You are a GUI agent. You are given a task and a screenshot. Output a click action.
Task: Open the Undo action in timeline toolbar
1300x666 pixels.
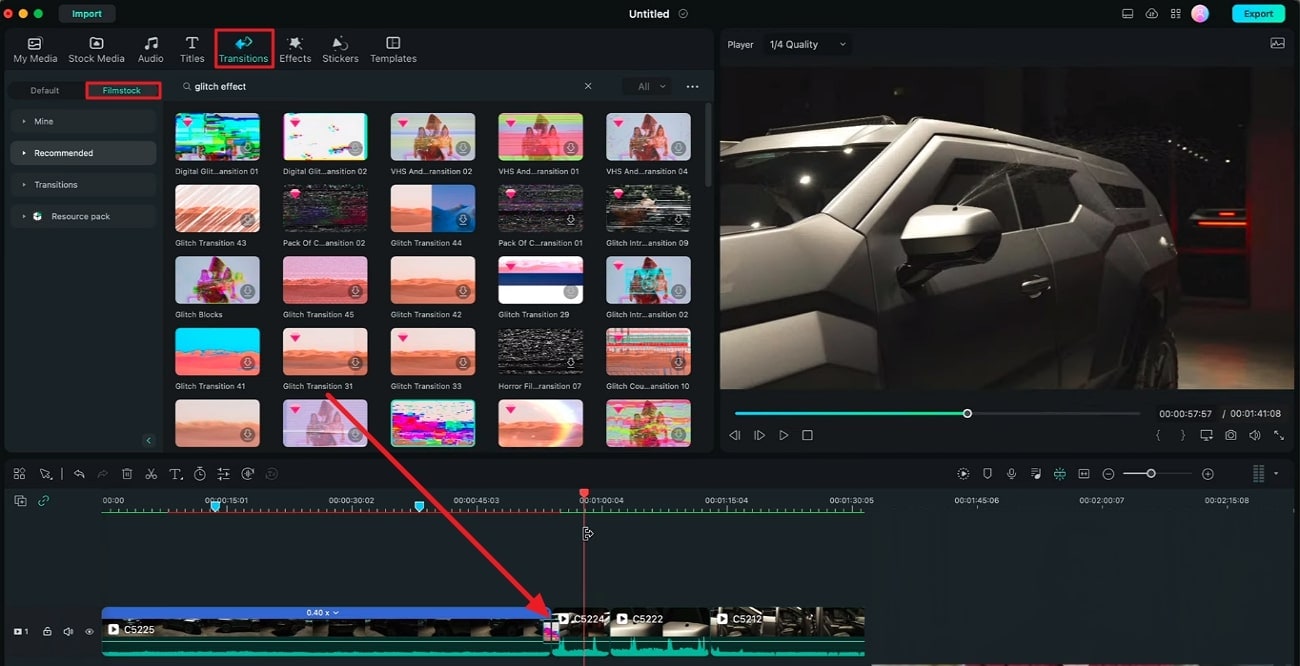[x=79, y=474]
